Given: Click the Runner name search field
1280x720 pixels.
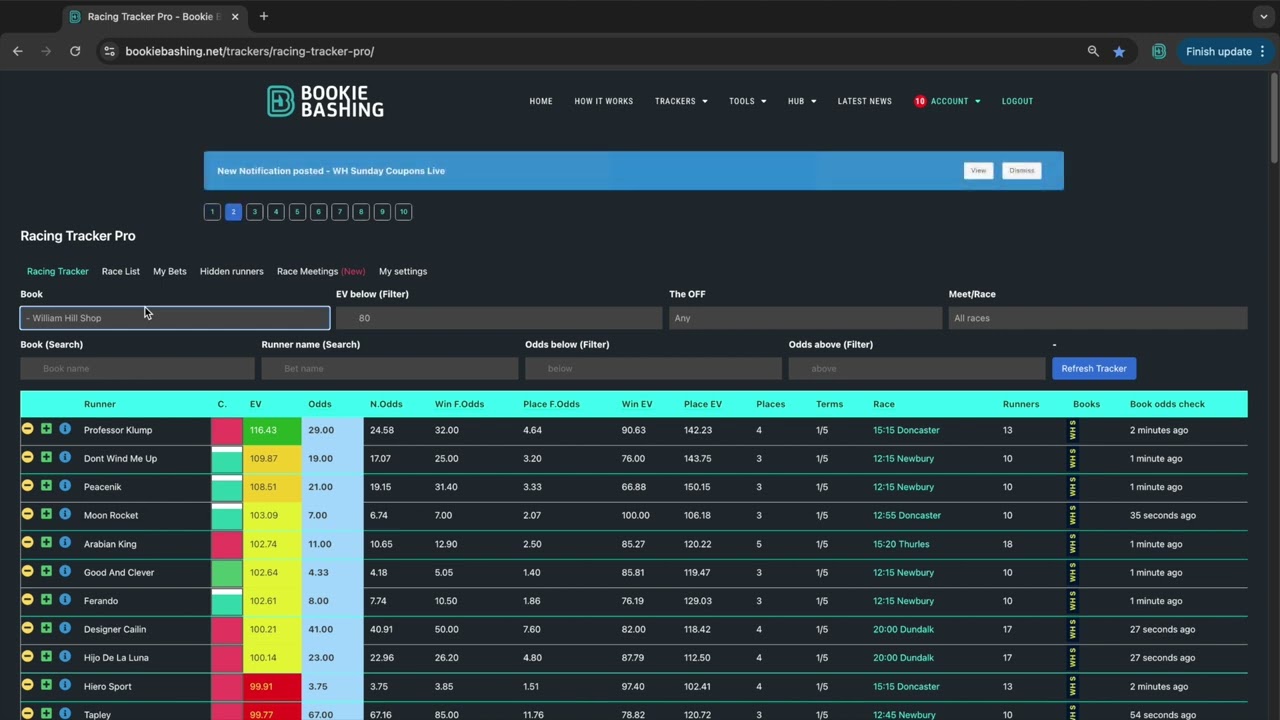Looking at the screenshot, I should tap(389, 368).
